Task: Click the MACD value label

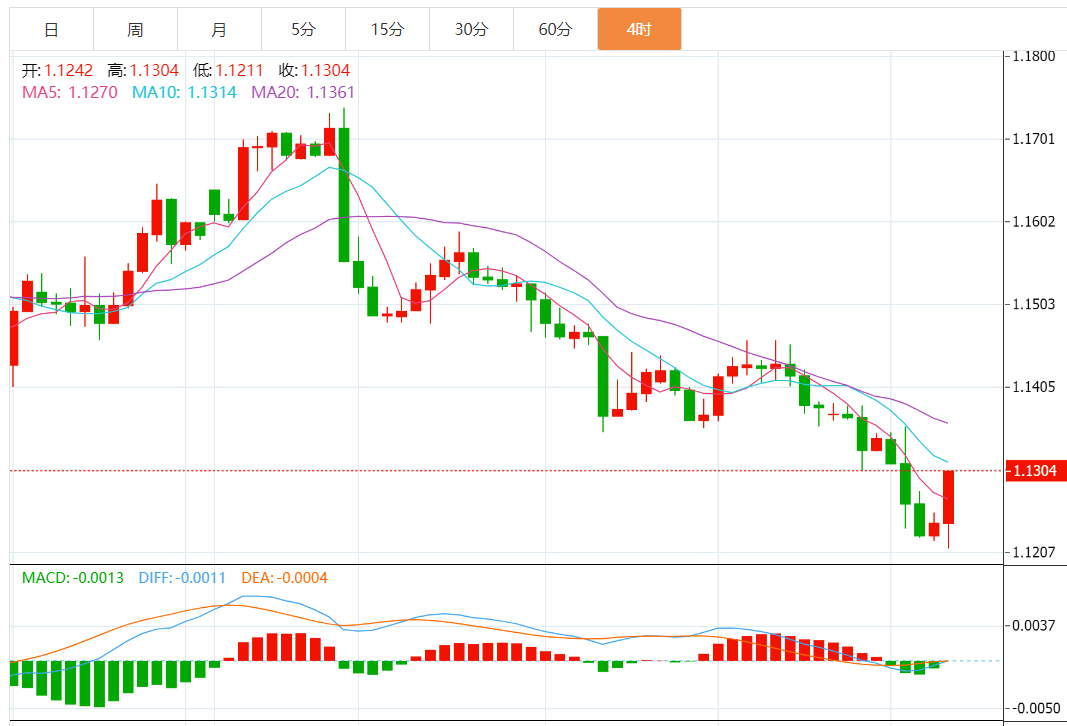Action: pyautogui.click(x=73, y=577)
